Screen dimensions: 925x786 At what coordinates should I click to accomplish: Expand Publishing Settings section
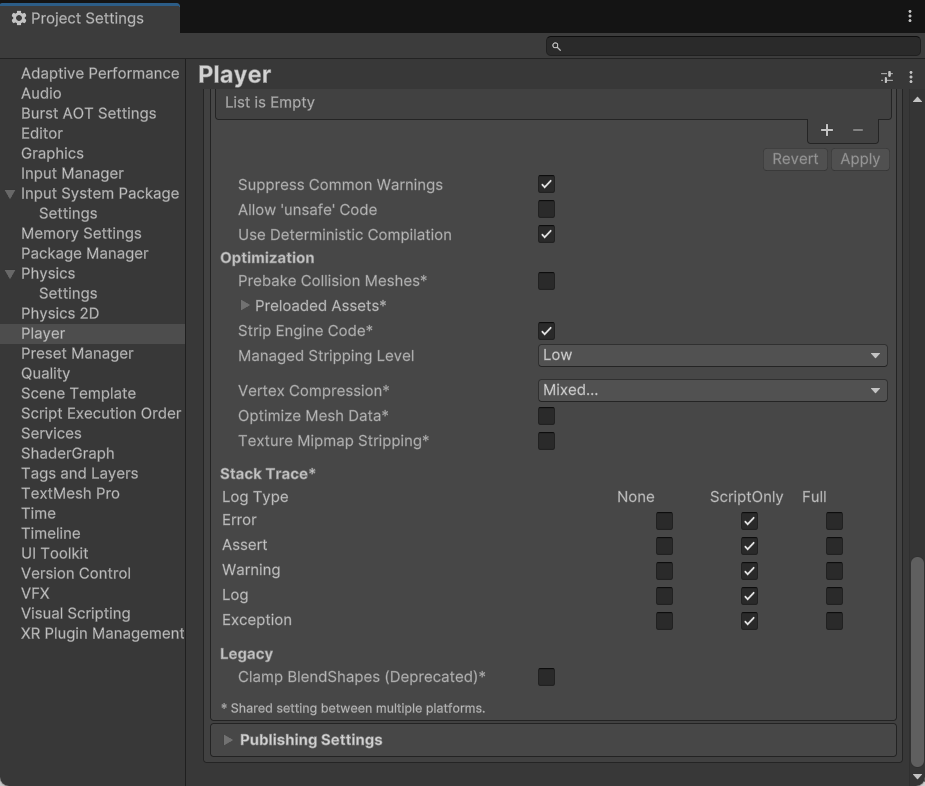click(228, 740)
